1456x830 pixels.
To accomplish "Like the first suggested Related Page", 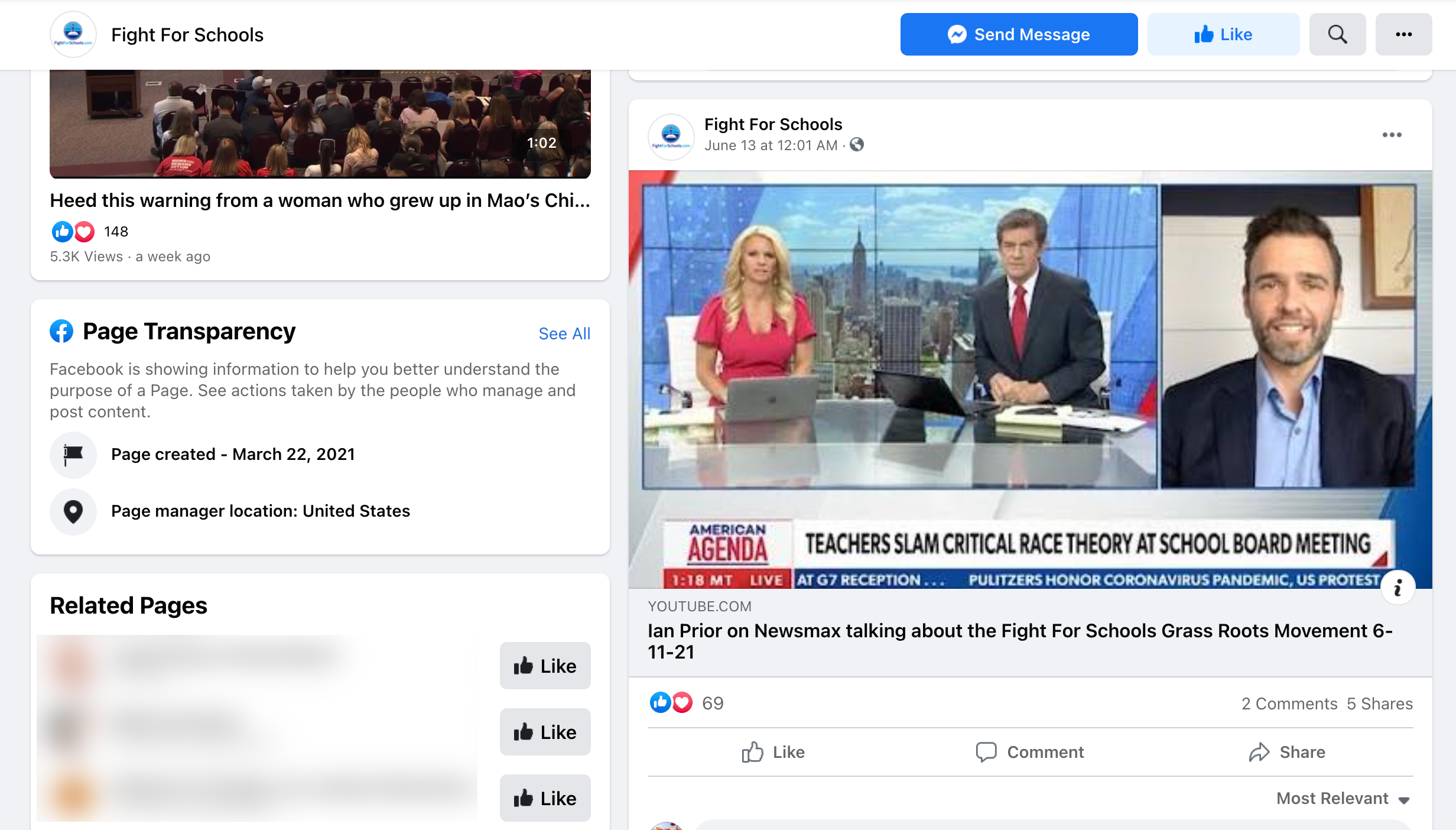I will [545, 666].
